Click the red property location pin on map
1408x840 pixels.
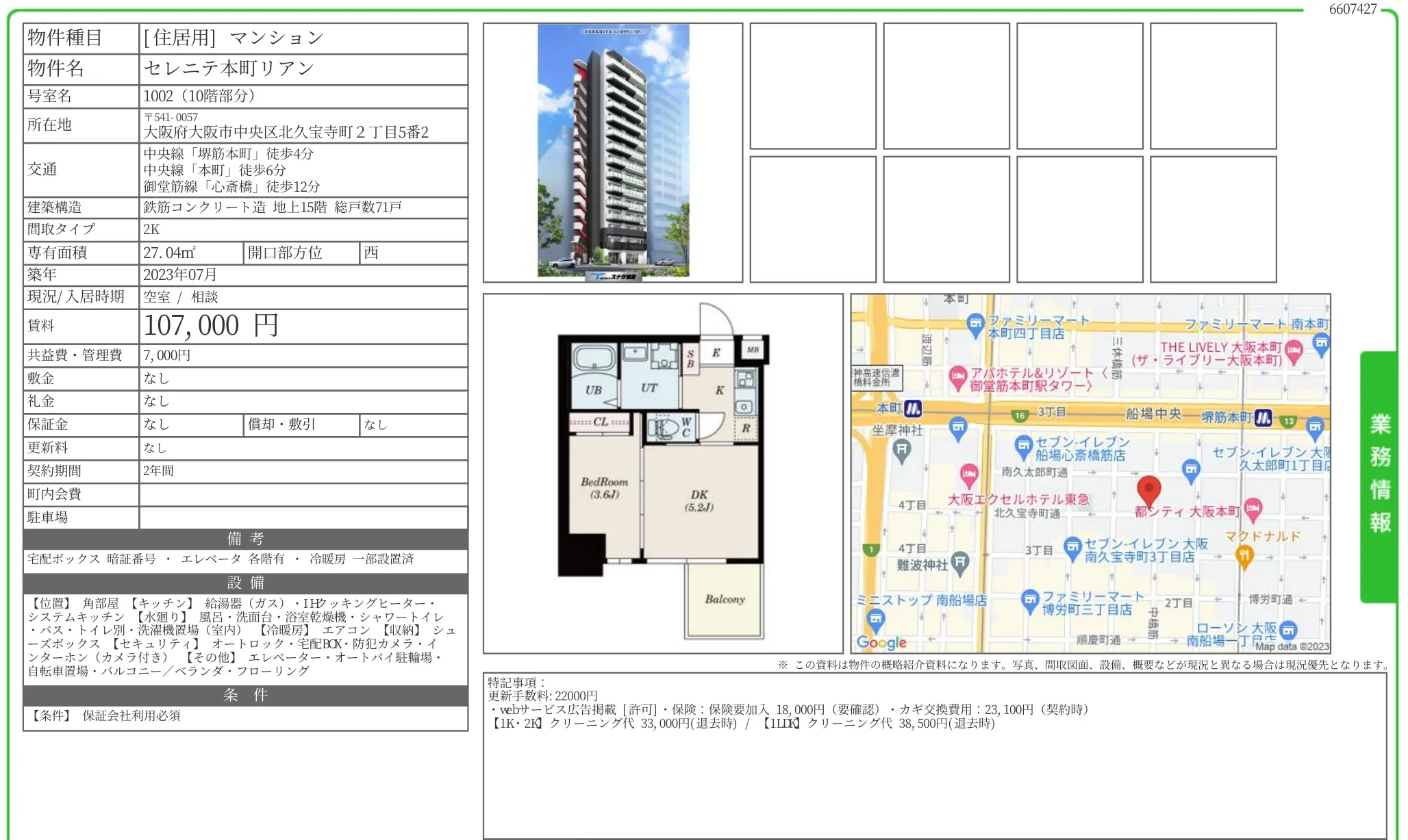pos(1149,488)
